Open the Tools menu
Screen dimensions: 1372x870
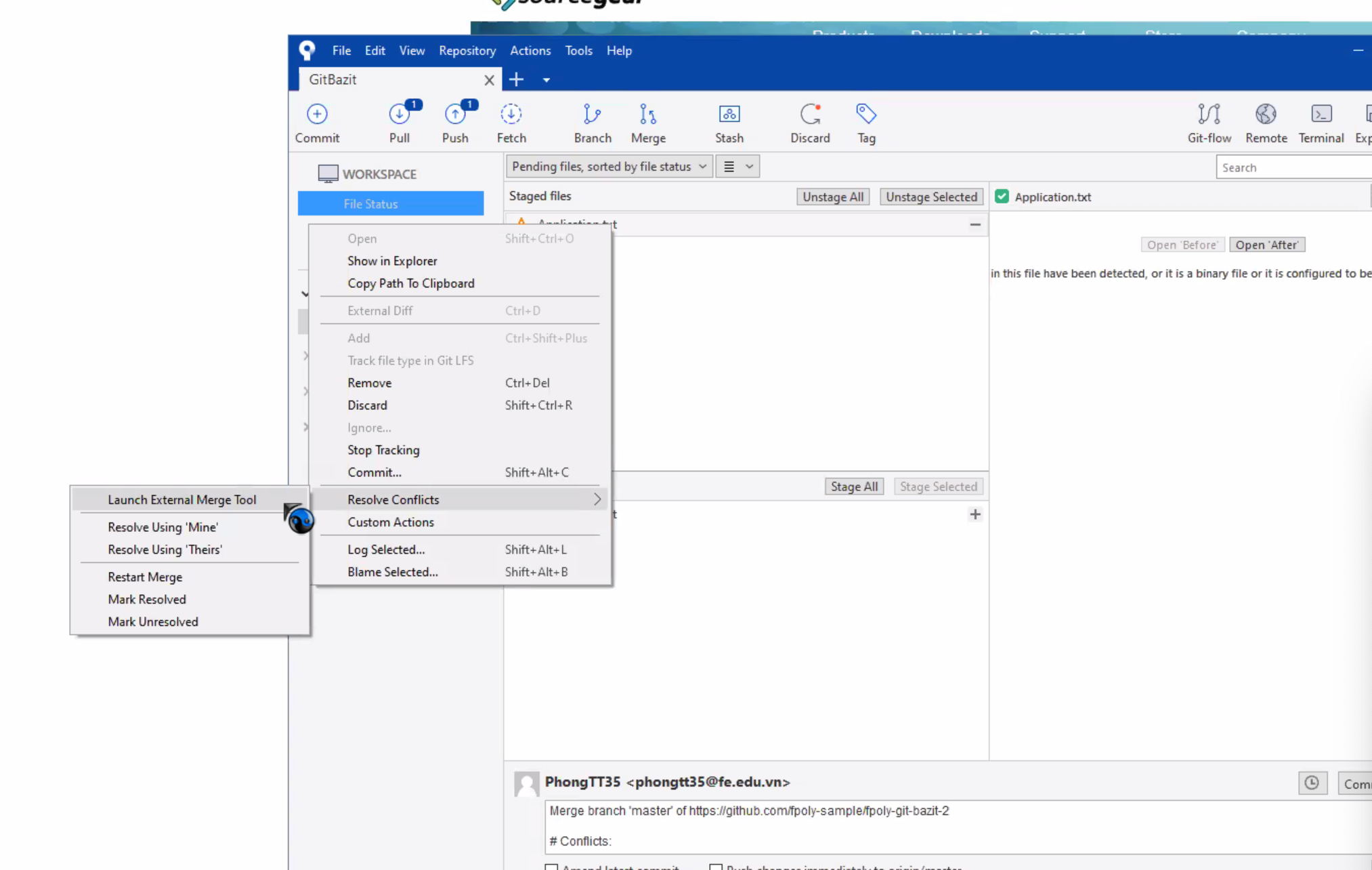(x=578, y=51)
